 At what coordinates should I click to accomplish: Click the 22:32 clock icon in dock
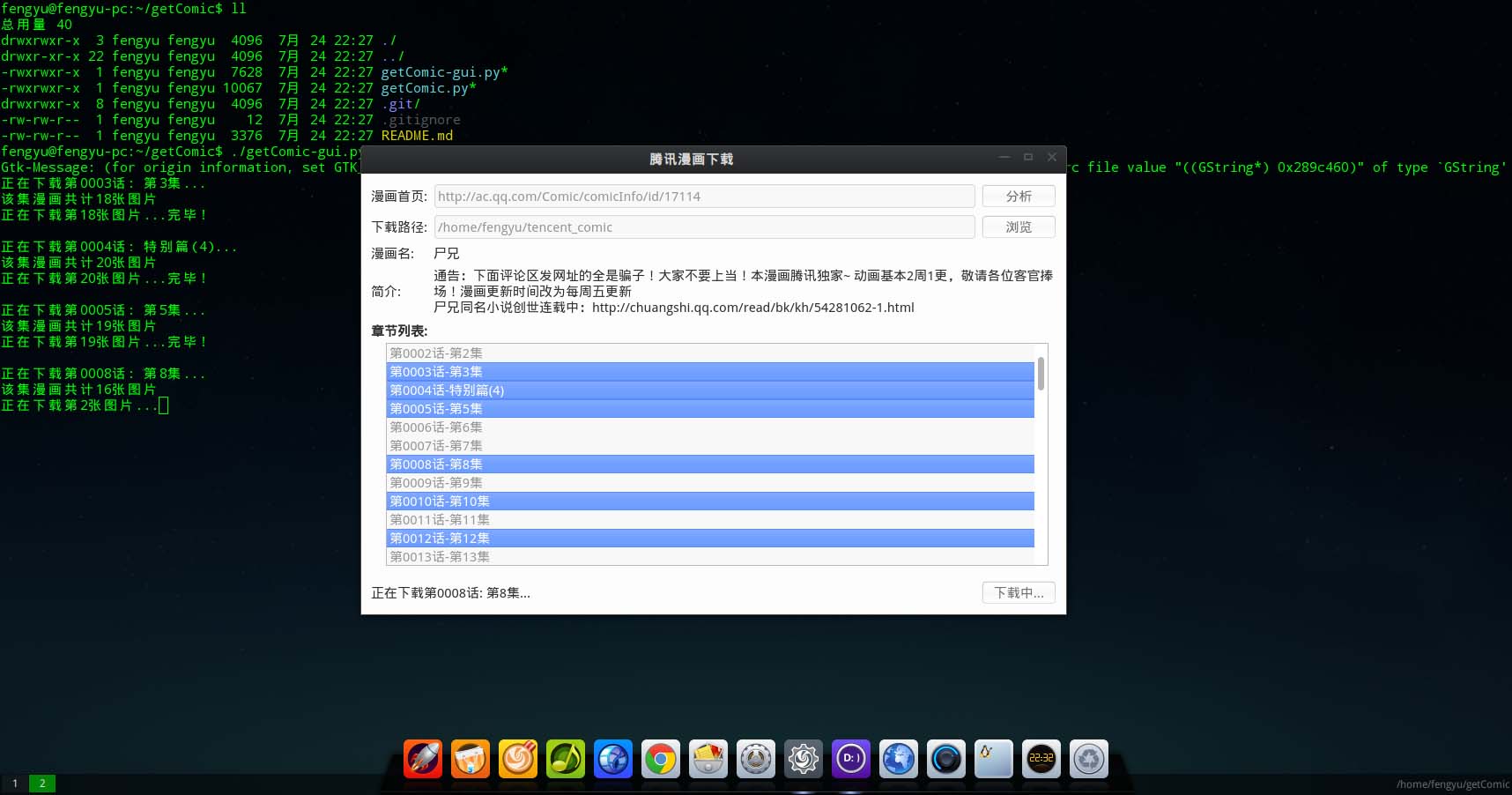pos(1041,759)
